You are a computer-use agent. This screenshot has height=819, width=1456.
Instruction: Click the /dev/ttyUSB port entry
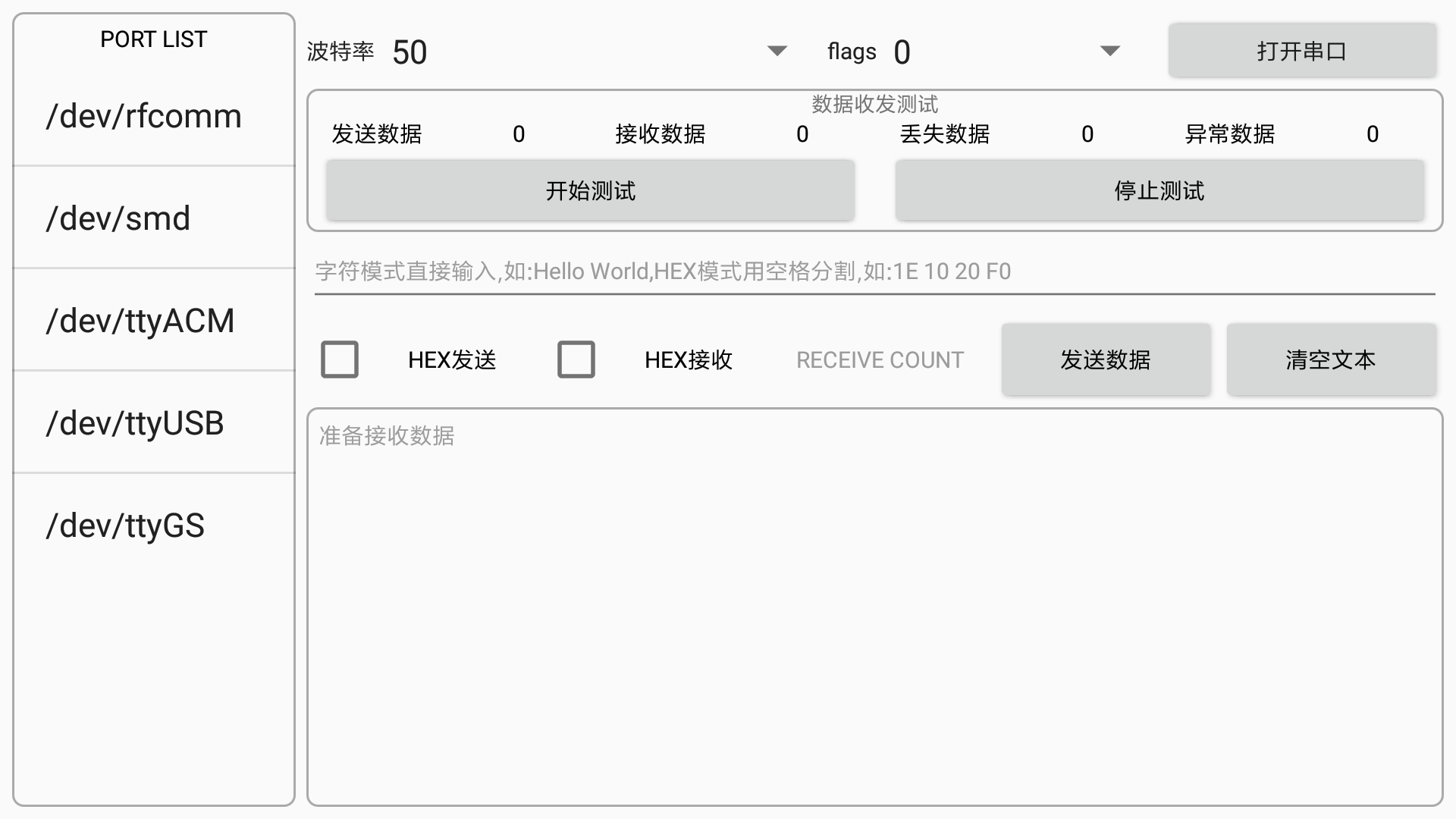pos(154,423)
